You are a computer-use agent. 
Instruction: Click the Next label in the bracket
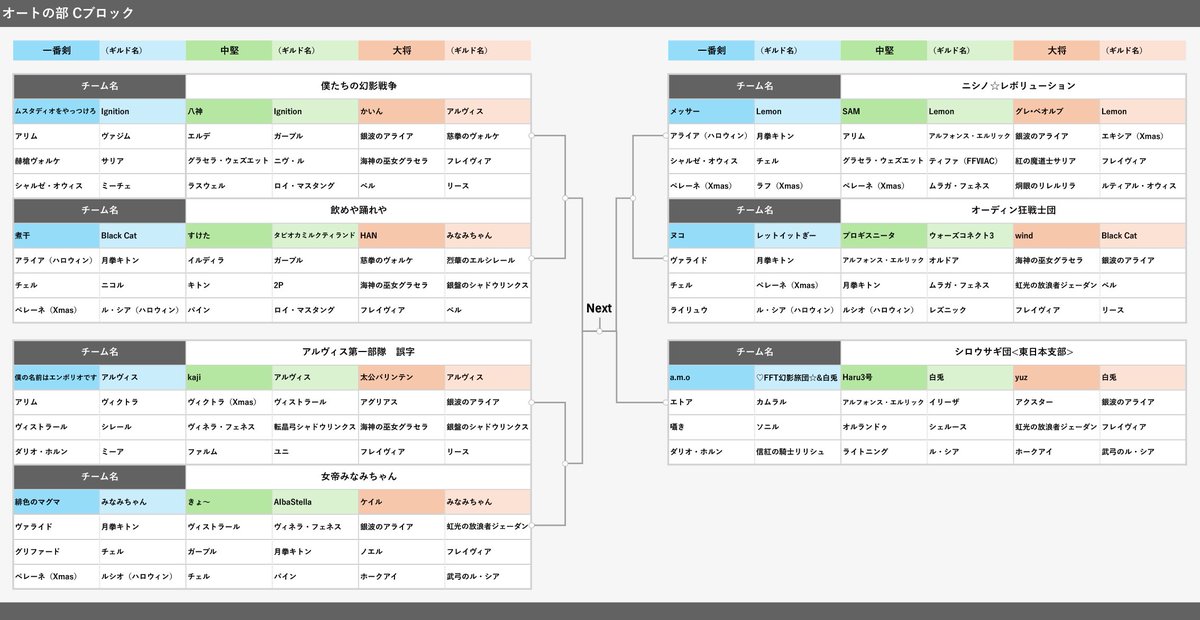coord(599,308)
